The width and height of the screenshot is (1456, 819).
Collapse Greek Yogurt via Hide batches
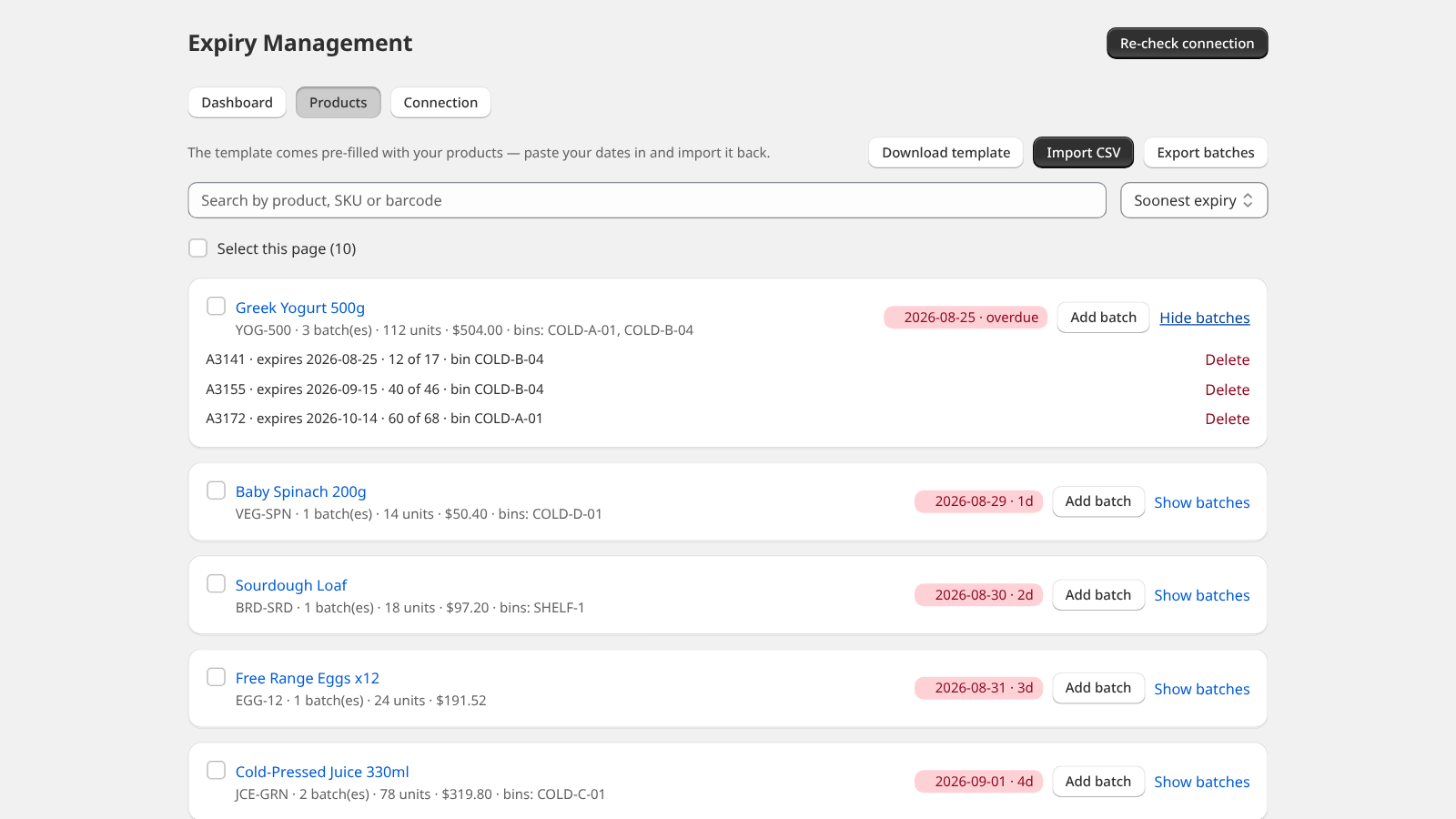[1204, 318]
